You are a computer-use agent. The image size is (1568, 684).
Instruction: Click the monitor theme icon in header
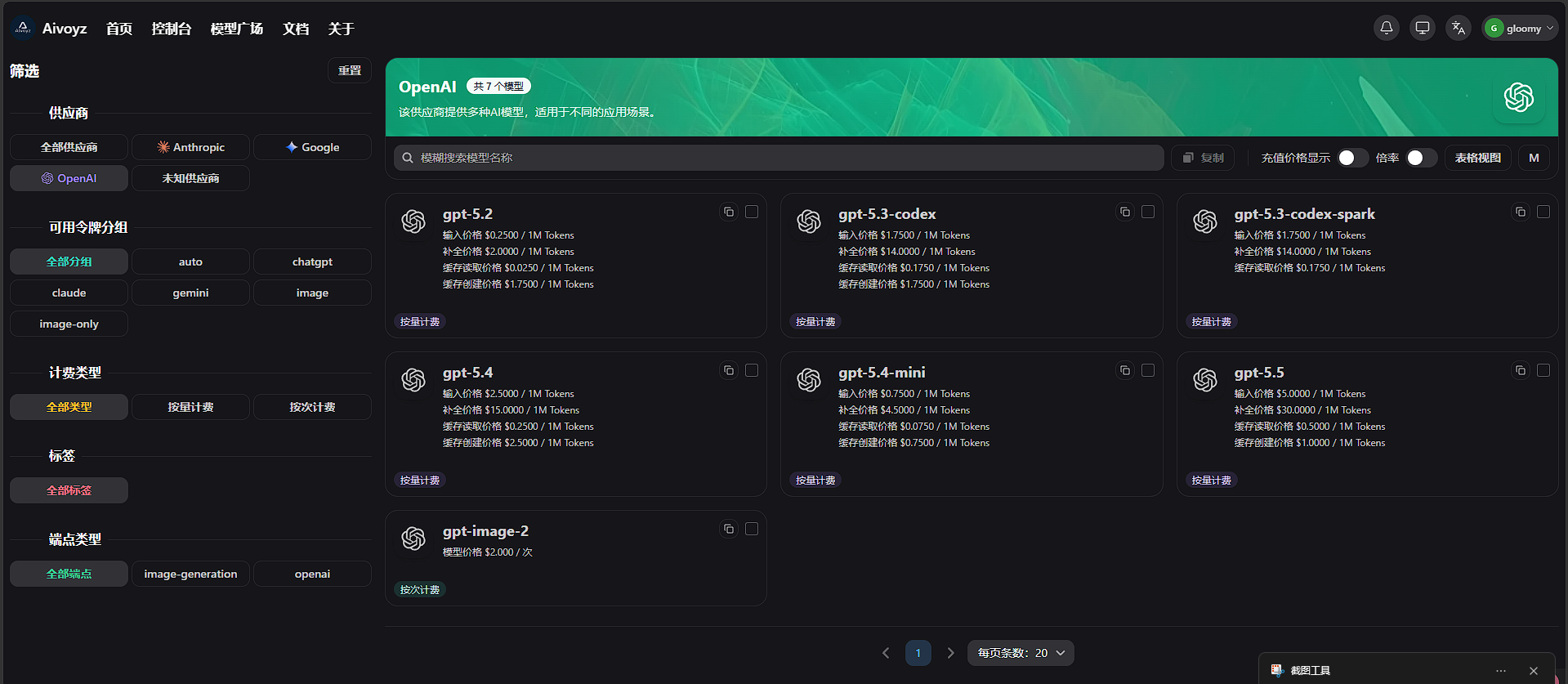coord(1423,28)
